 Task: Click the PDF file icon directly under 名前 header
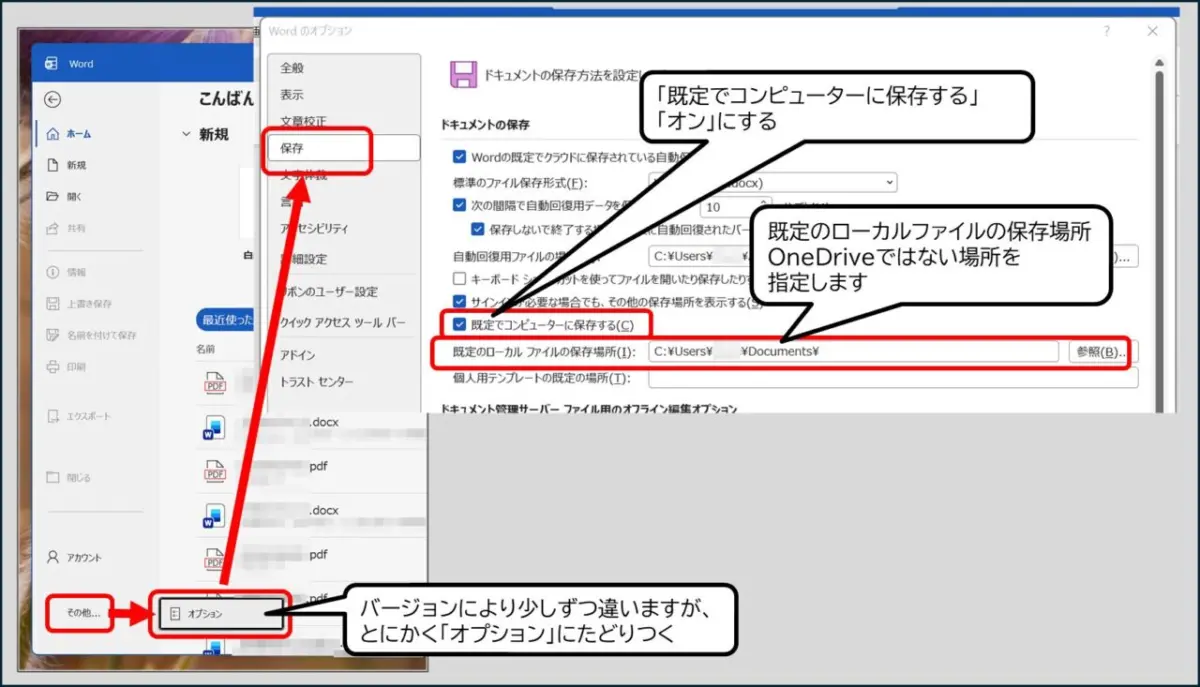click(215, 382)
